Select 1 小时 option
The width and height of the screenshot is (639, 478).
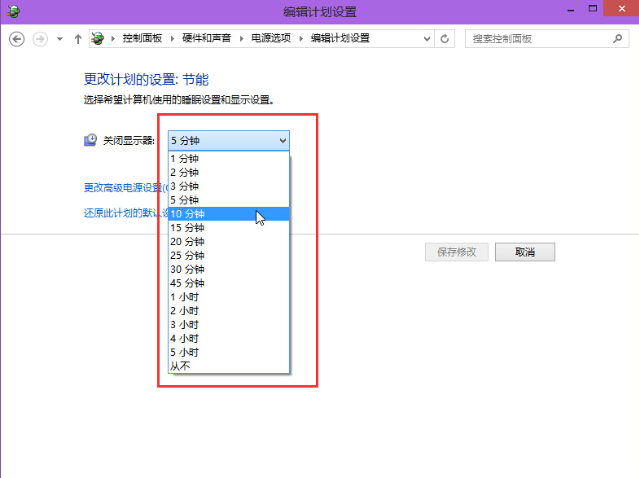coord(185,297)
